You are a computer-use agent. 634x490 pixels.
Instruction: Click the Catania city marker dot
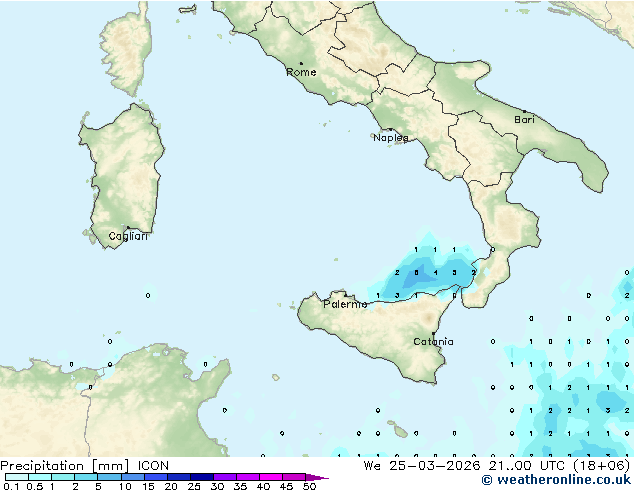(x=433, y=334)
